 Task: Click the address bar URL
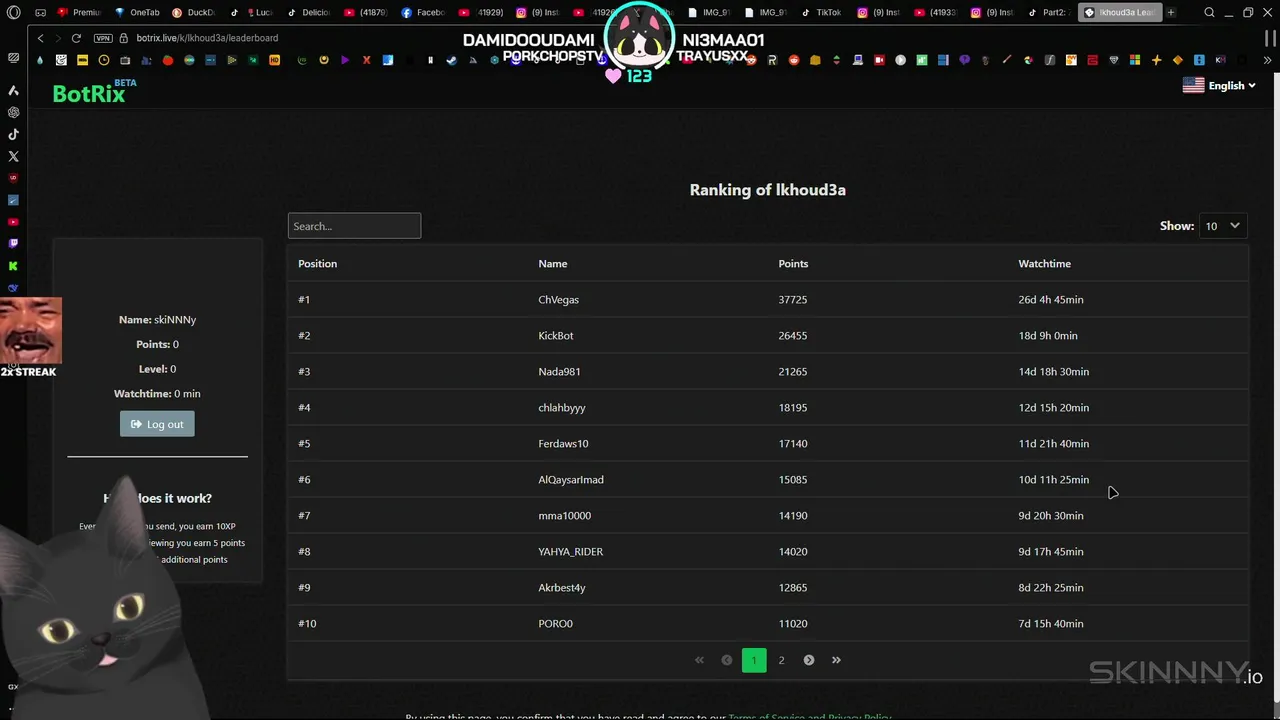click(x=207, y=38)
